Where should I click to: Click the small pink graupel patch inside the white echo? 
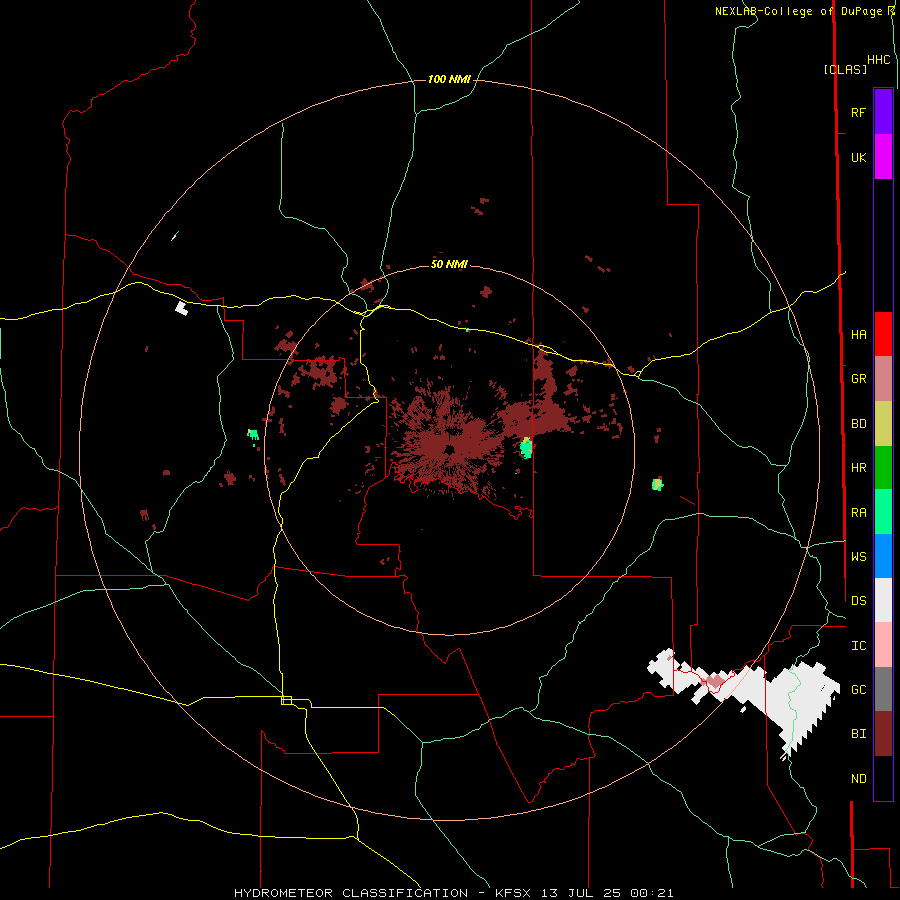point(715,682)
